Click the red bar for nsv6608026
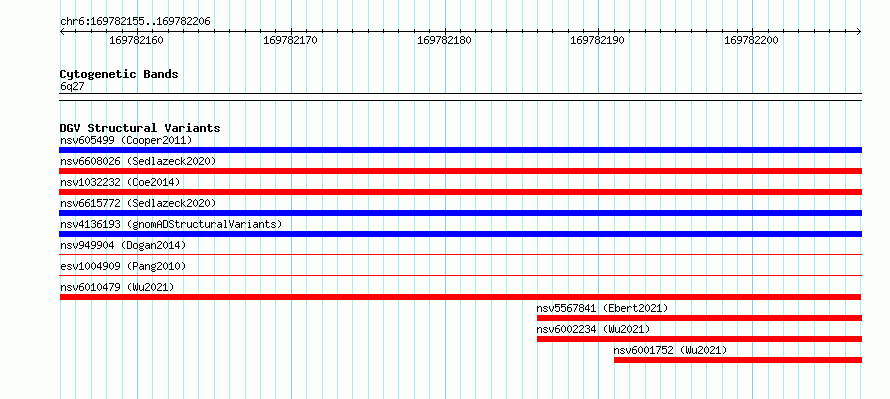The image size is (890, 399). pyautogui.click(x=460, y=171)
